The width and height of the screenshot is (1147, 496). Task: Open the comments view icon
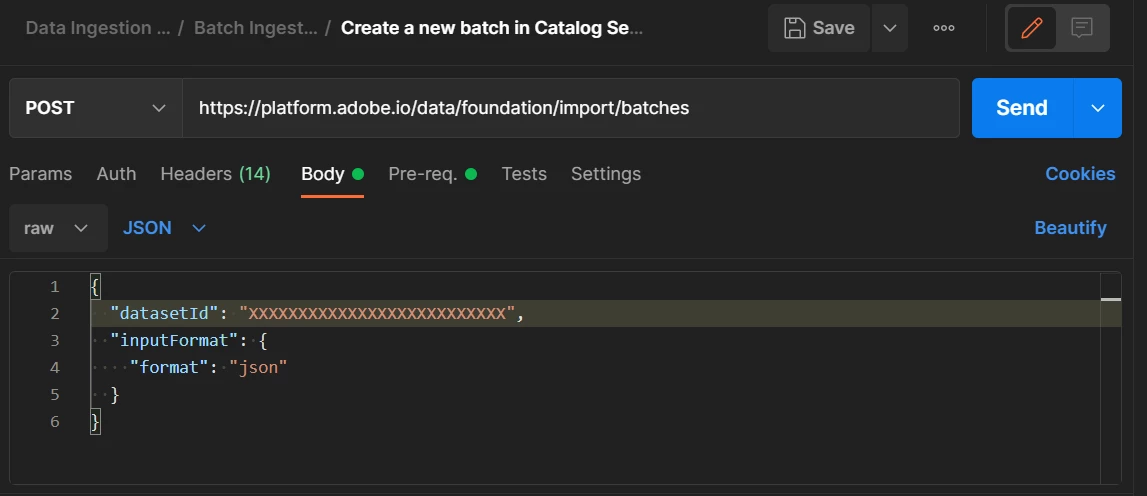coord(1081,28)
